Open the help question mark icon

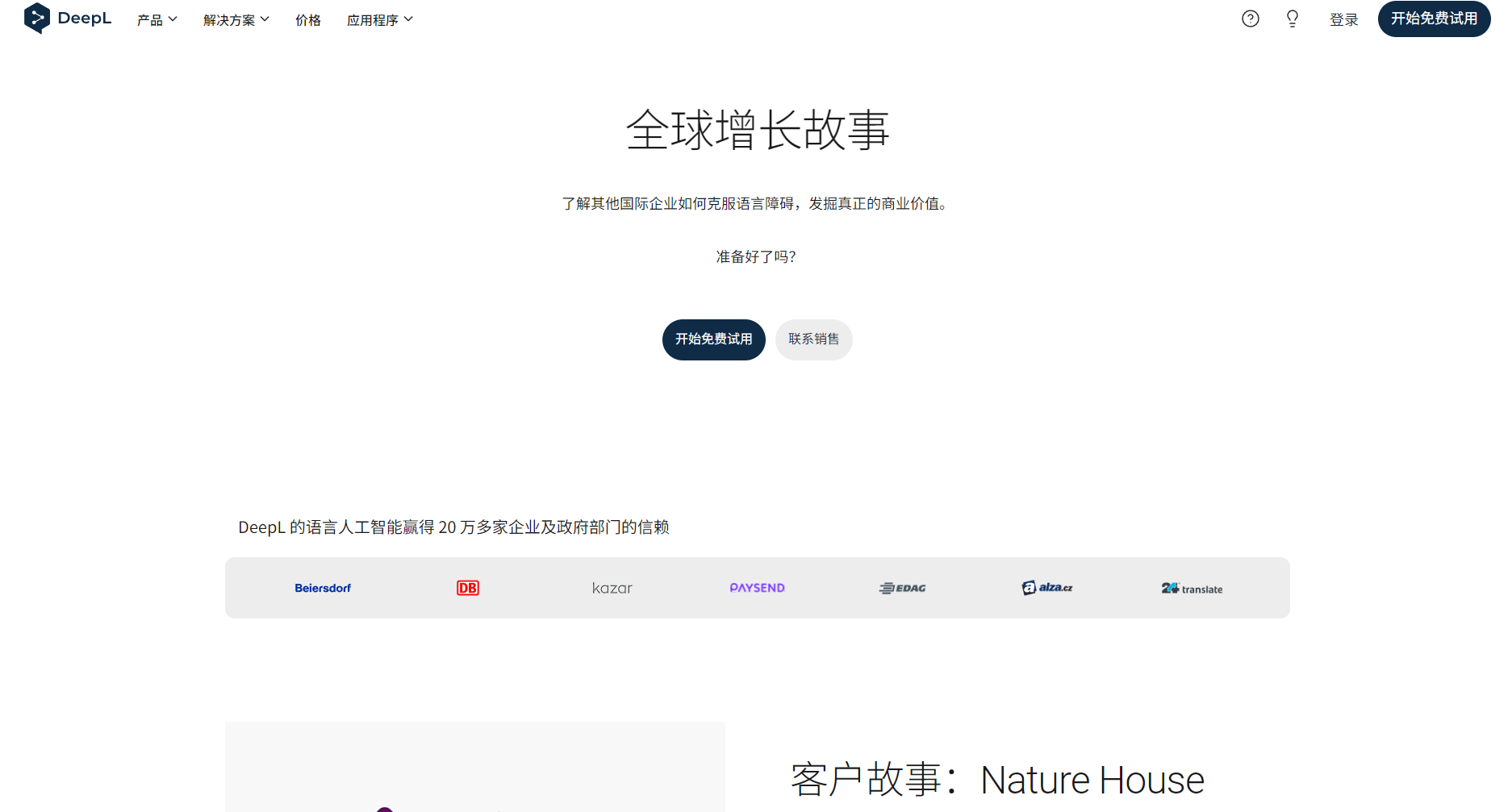tap(1250, 18)
